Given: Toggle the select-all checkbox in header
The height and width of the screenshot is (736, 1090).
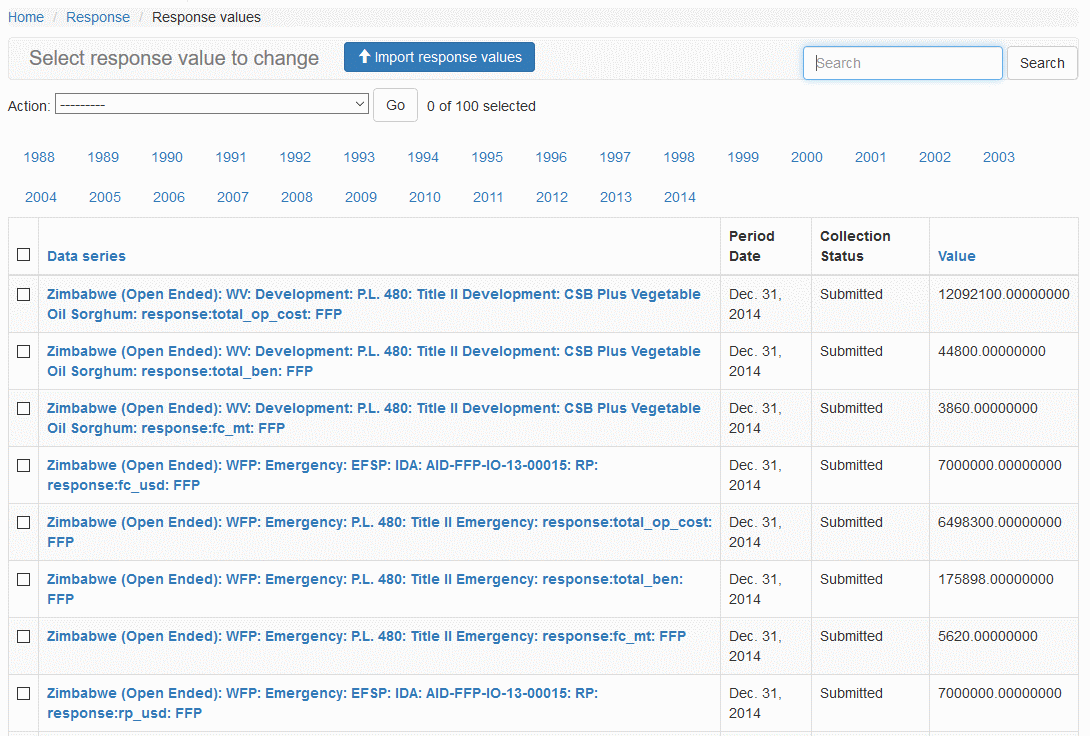Looking at the screenshot, I should (24, 255).
